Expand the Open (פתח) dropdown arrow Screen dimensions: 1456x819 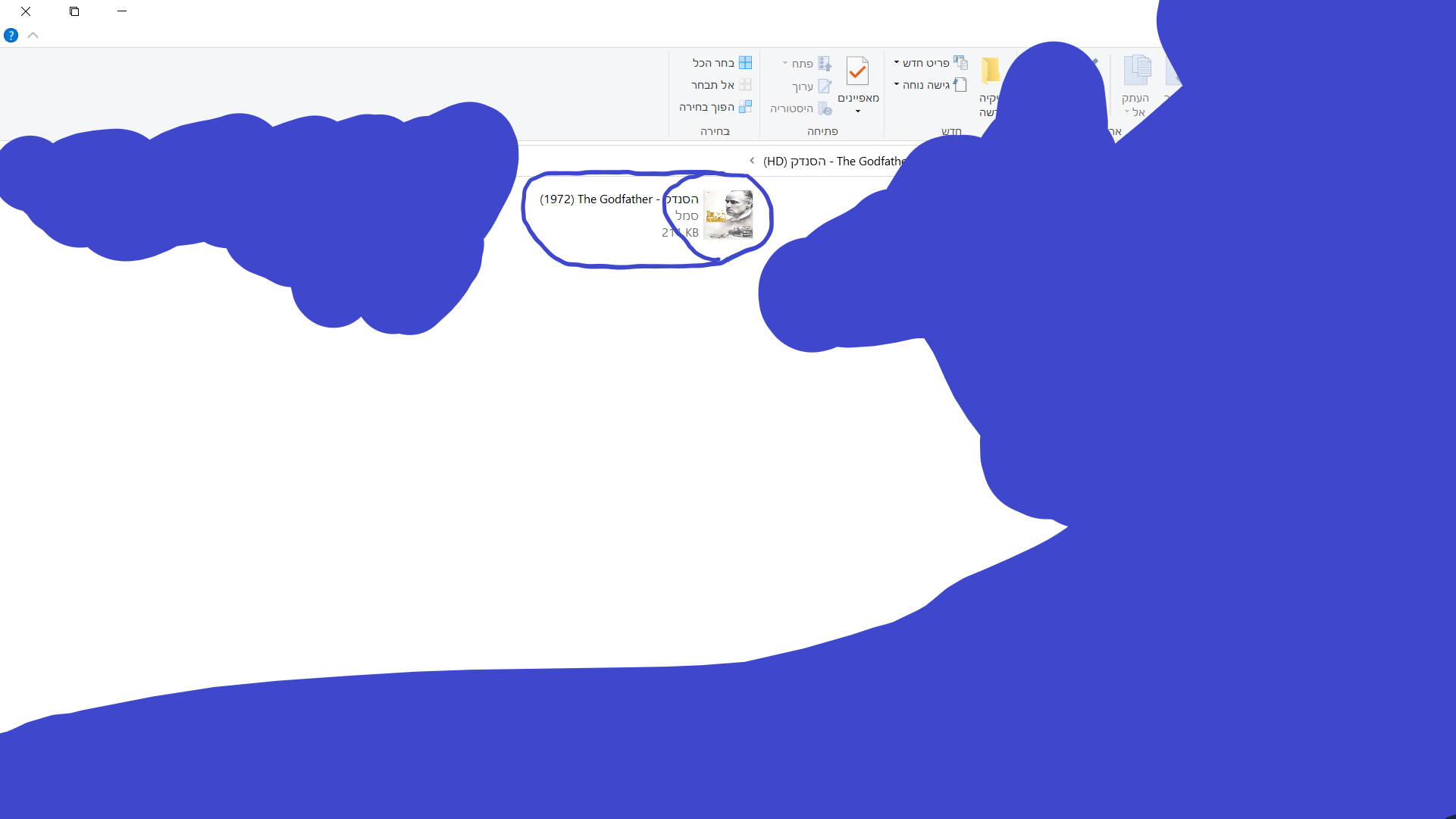[785, 64]
